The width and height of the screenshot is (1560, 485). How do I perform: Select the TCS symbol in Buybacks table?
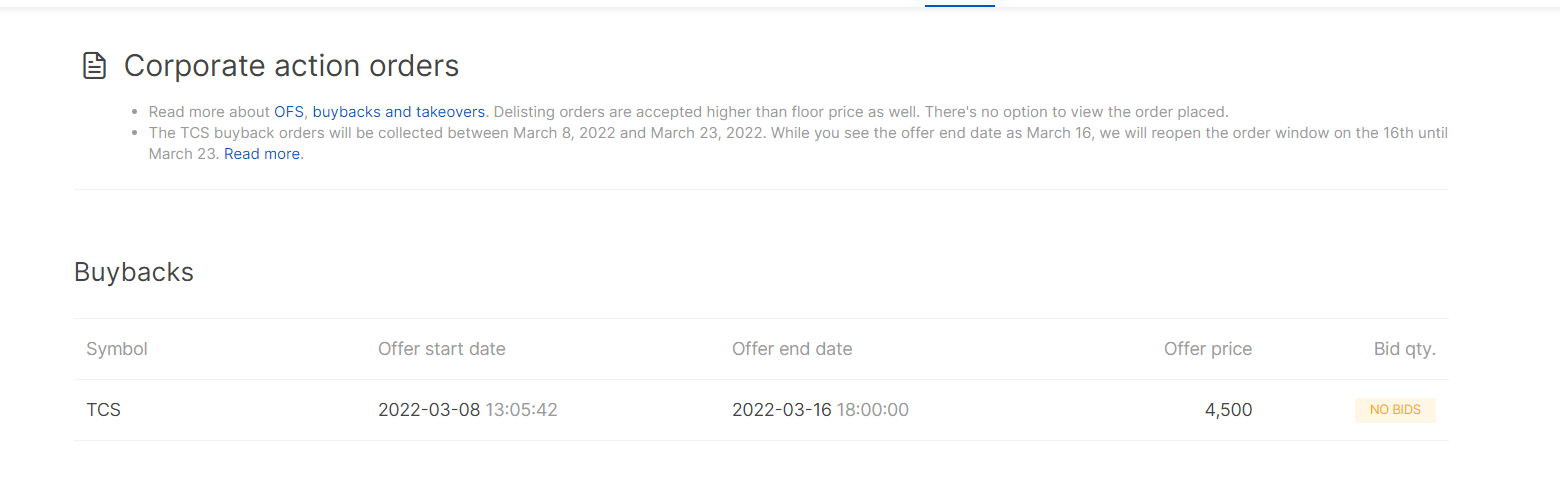coord(103,410)
